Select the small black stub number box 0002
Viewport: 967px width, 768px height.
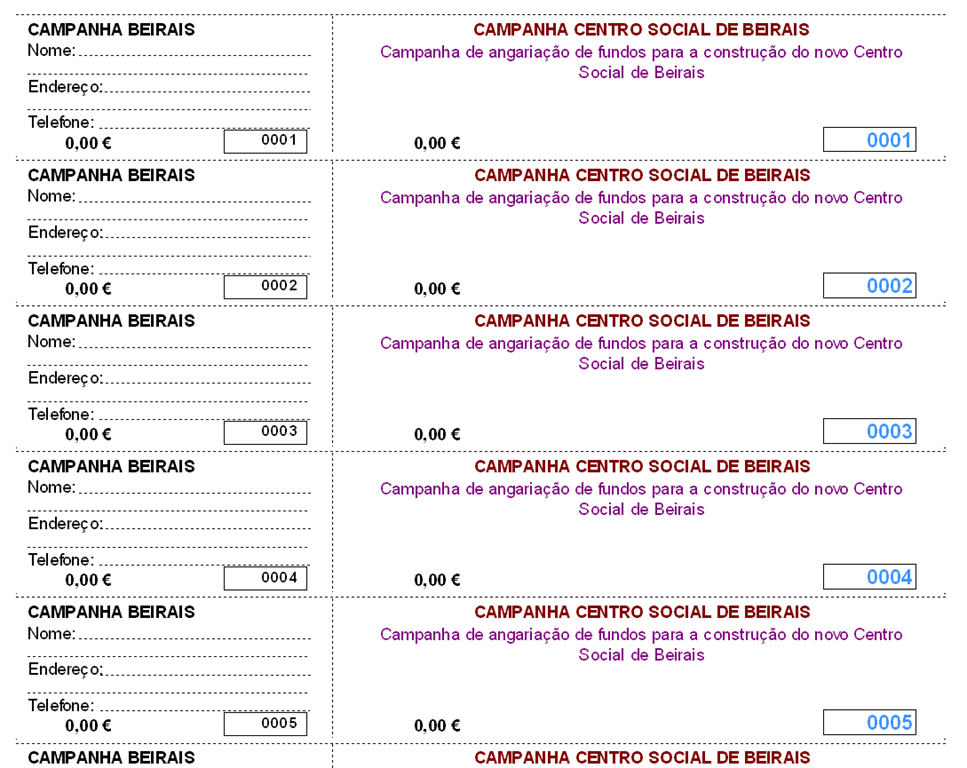click(x=265, y=287)
